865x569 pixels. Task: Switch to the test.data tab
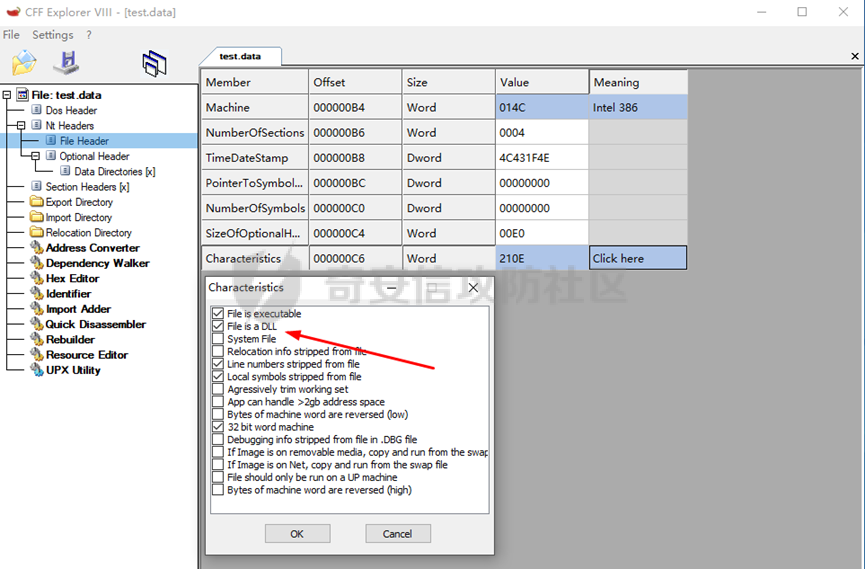[242, 57]
